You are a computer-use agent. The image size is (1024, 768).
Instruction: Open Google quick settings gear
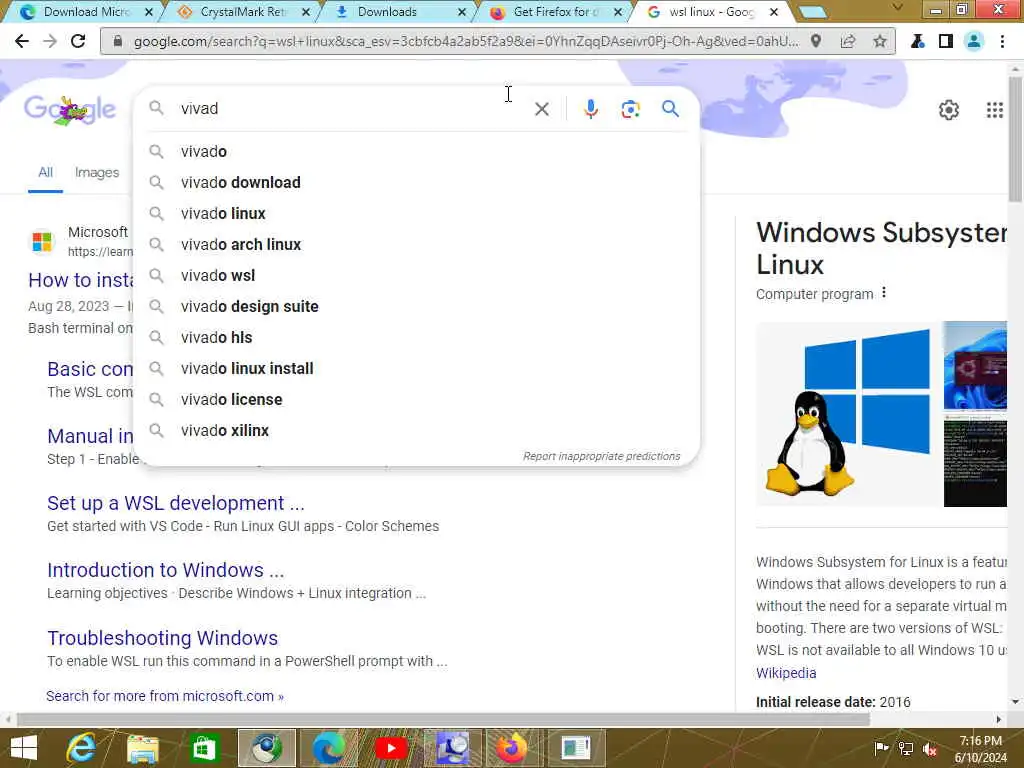tap(948, 110)
